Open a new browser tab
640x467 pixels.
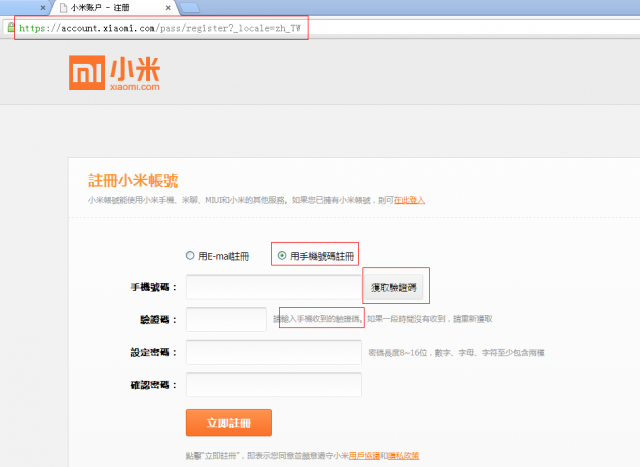click(x=190, y=8)
